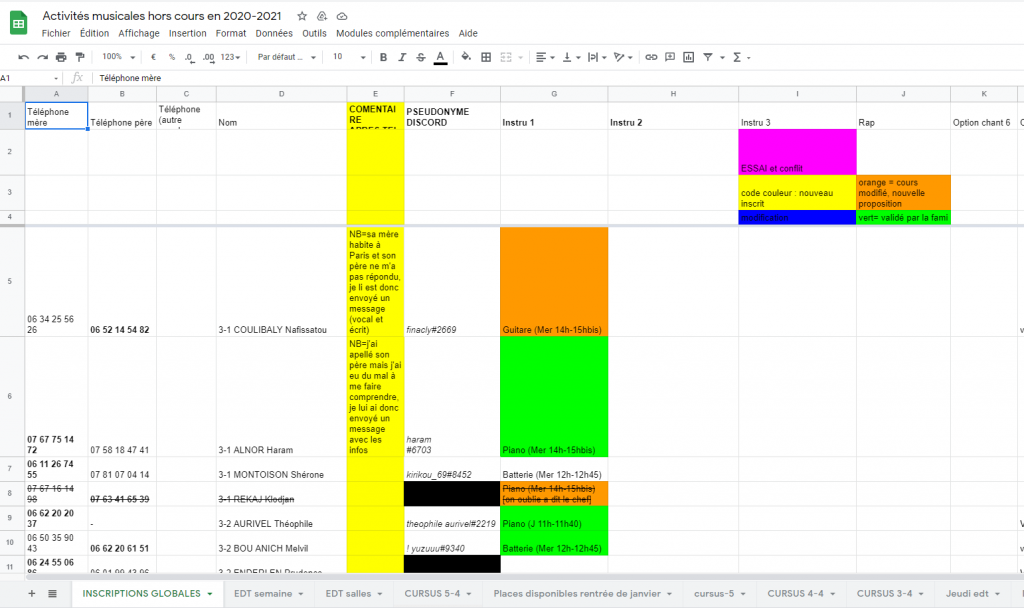
Task: Open the Données menu
Action: (273, 33)
